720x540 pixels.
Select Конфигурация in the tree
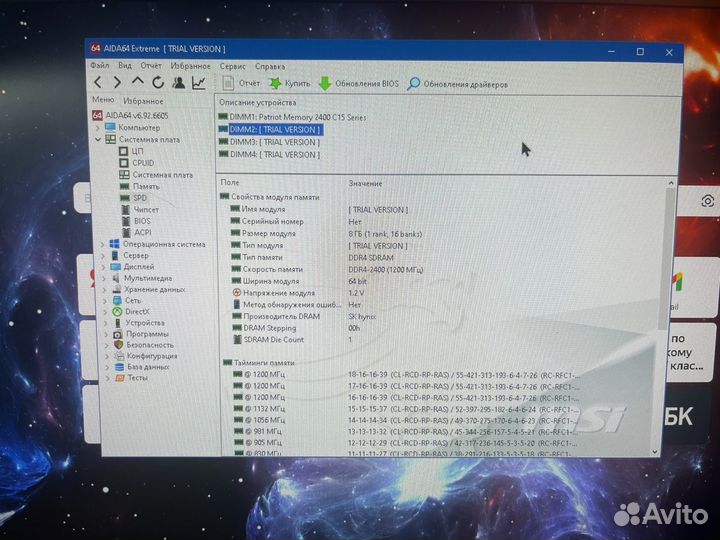(x=146, y=356)
